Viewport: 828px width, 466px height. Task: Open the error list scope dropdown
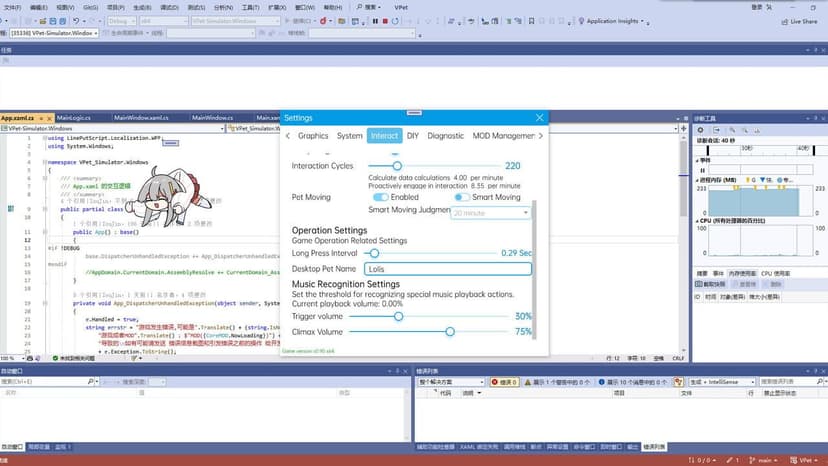click(x=451, y=381)
